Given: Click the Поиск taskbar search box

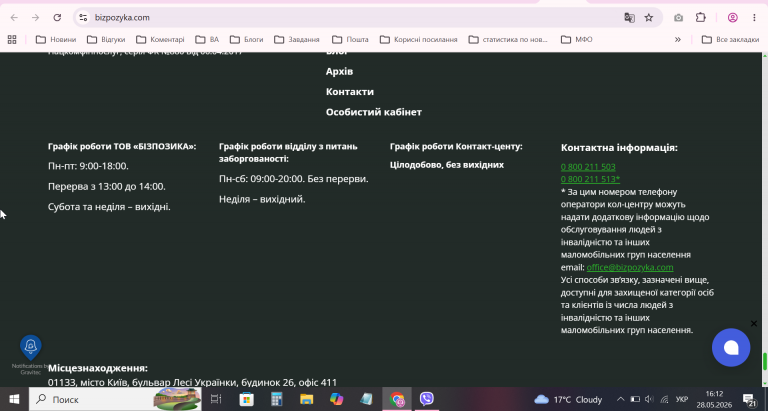Looking at the screenshot, I should coord(115,399).
